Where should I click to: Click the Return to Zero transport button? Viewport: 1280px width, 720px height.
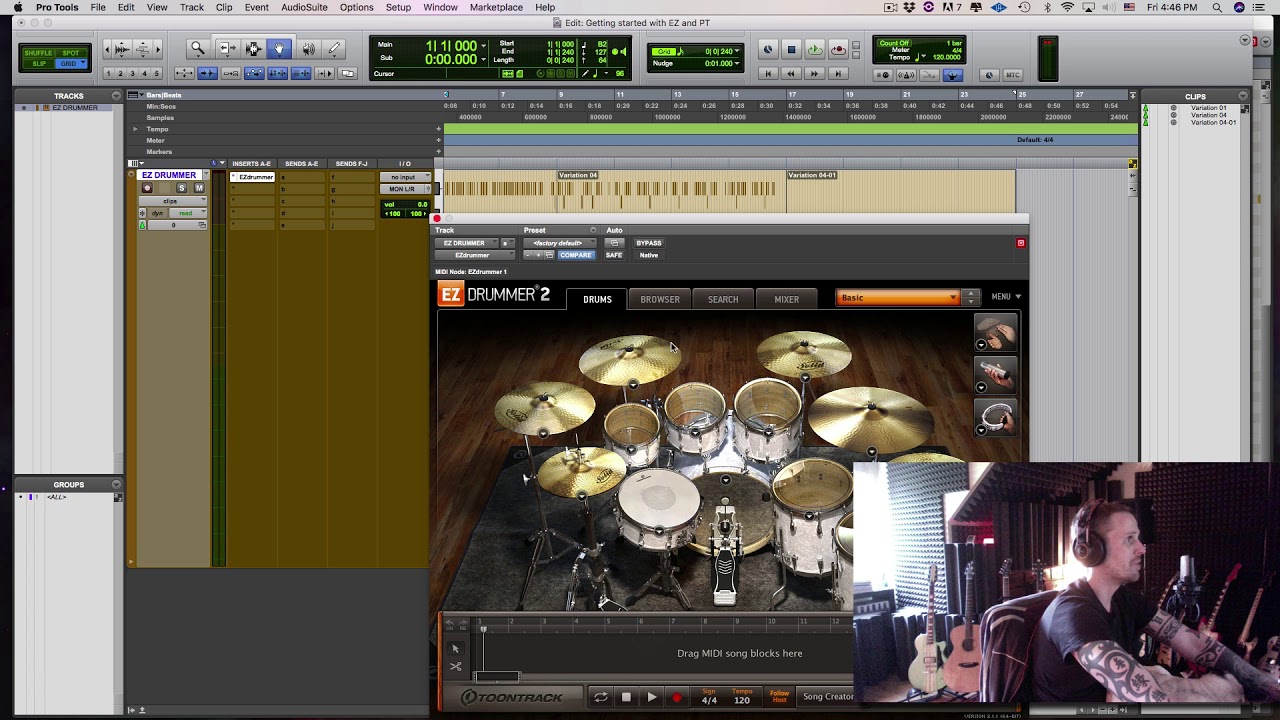point(768,74)
